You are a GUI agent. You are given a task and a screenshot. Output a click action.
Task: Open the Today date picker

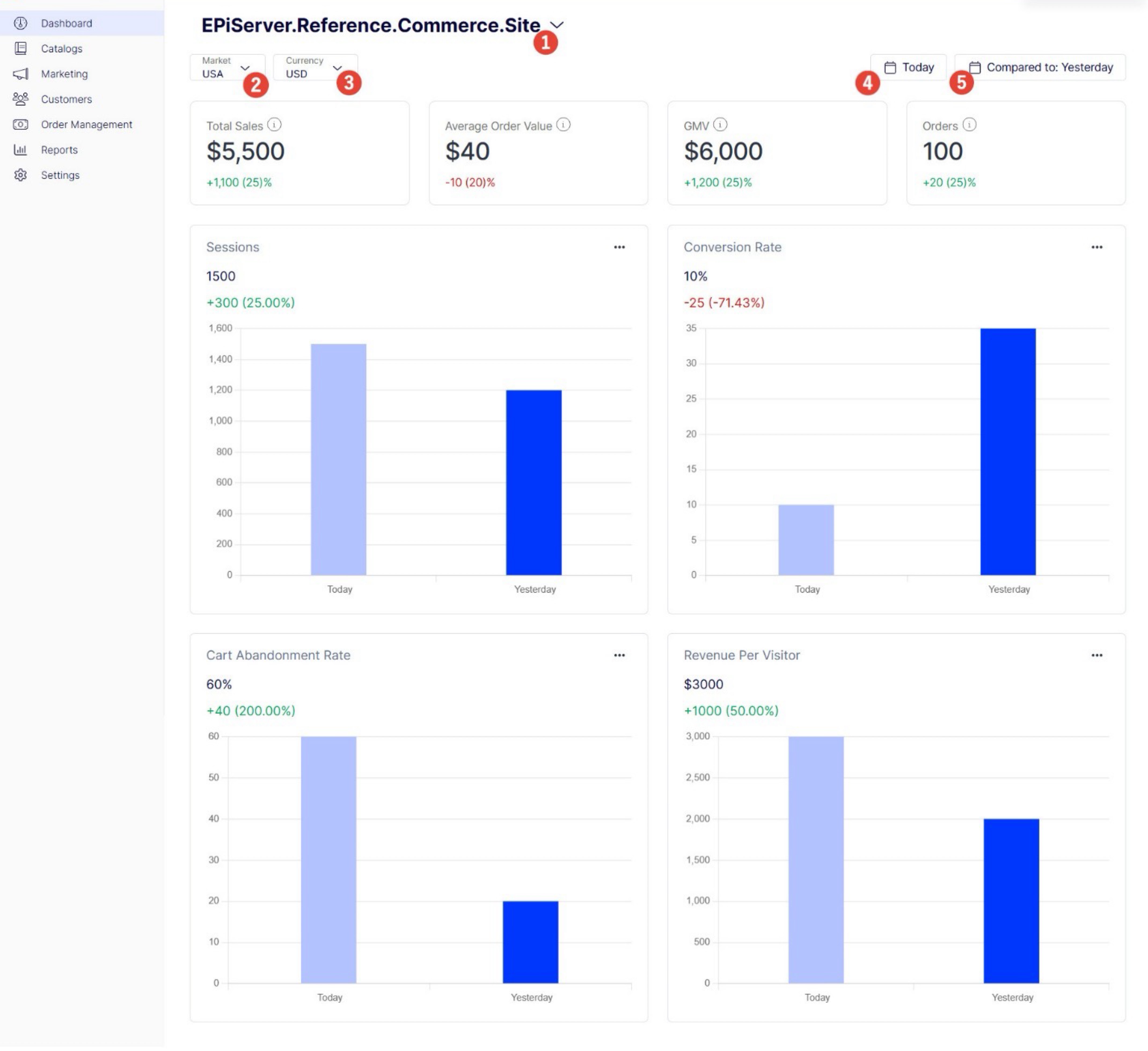tap(908, 67)
